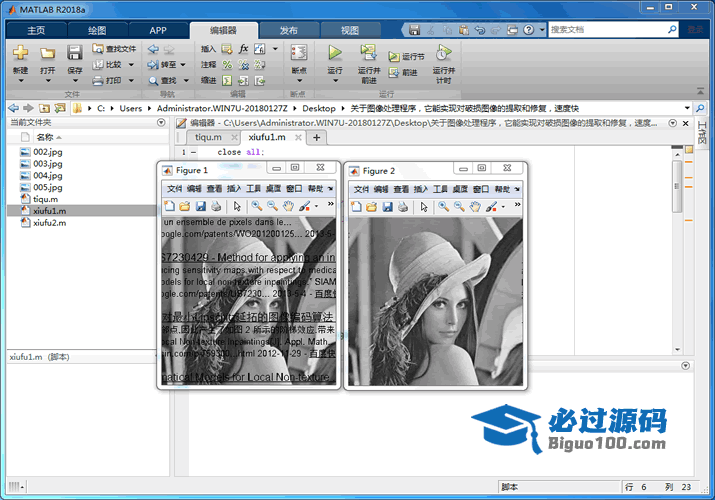
Task: Select the pan hand tool in Figure 1
Action: pos(288,206)
